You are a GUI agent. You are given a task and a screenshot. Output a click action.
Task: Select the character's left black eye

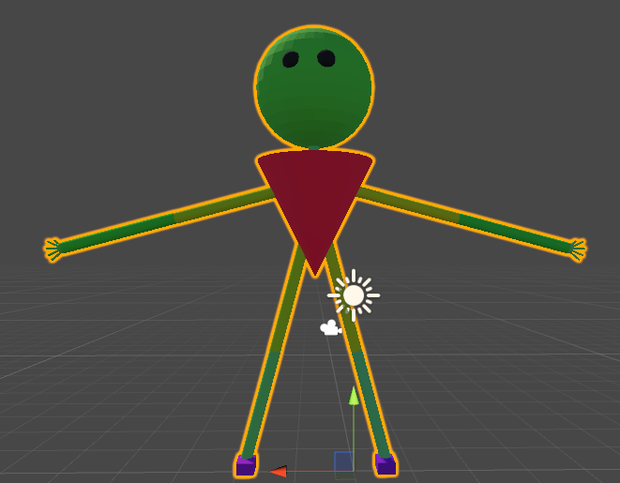pyautogui.click(x=291, y=59)
